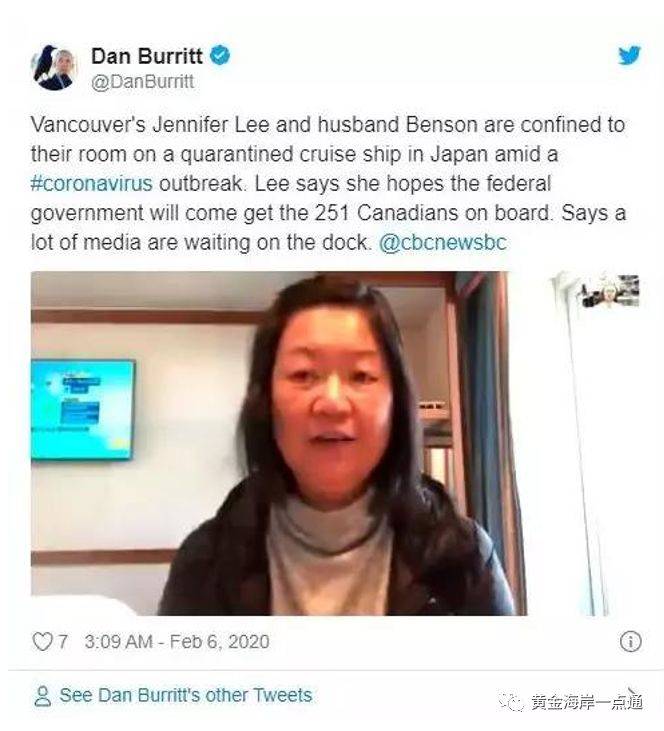Open the 3:09 AM - Feb 6, 2020 timestamp

[x=177, y=641]
